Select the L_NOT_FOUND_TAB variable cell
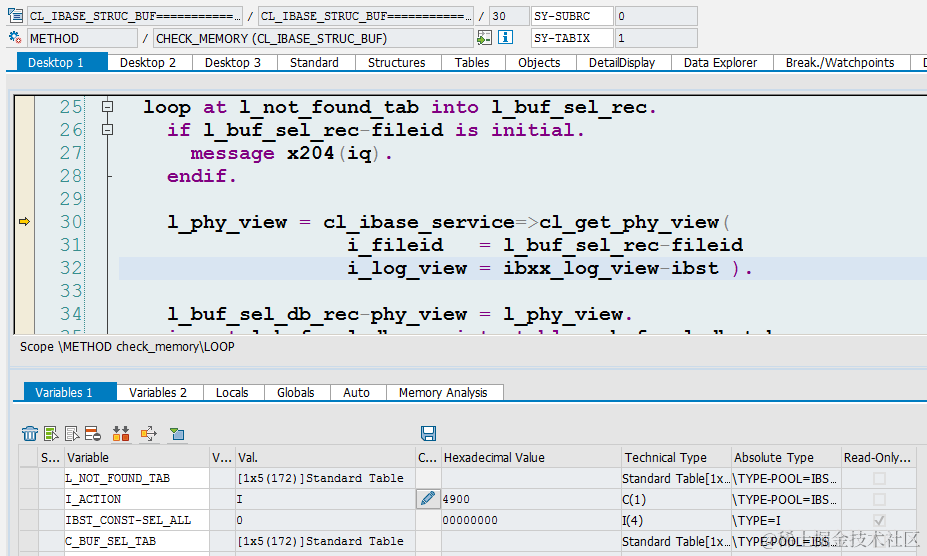The height and width of the screenshot is (556, 927). 137,478
